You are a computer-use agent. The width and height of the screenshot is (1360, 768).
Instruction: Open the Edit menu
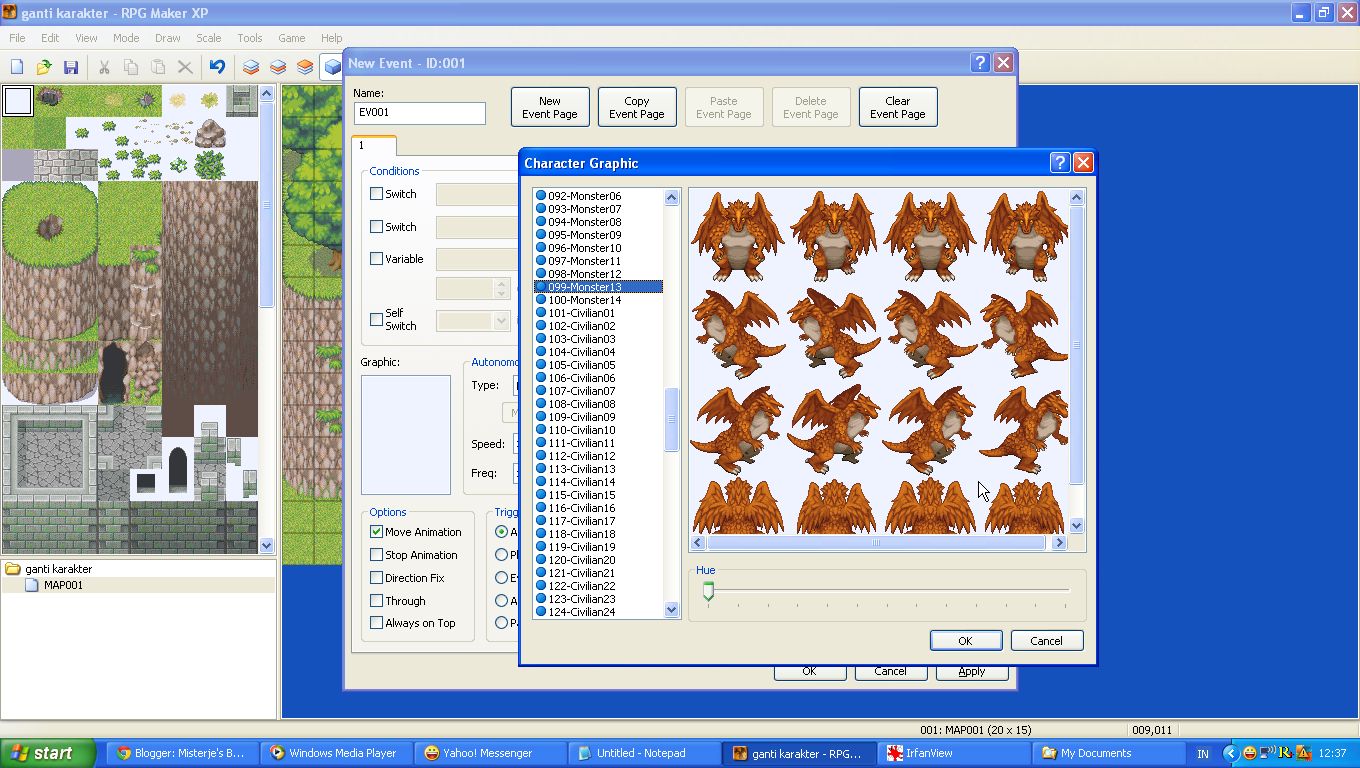coord(50,38)
